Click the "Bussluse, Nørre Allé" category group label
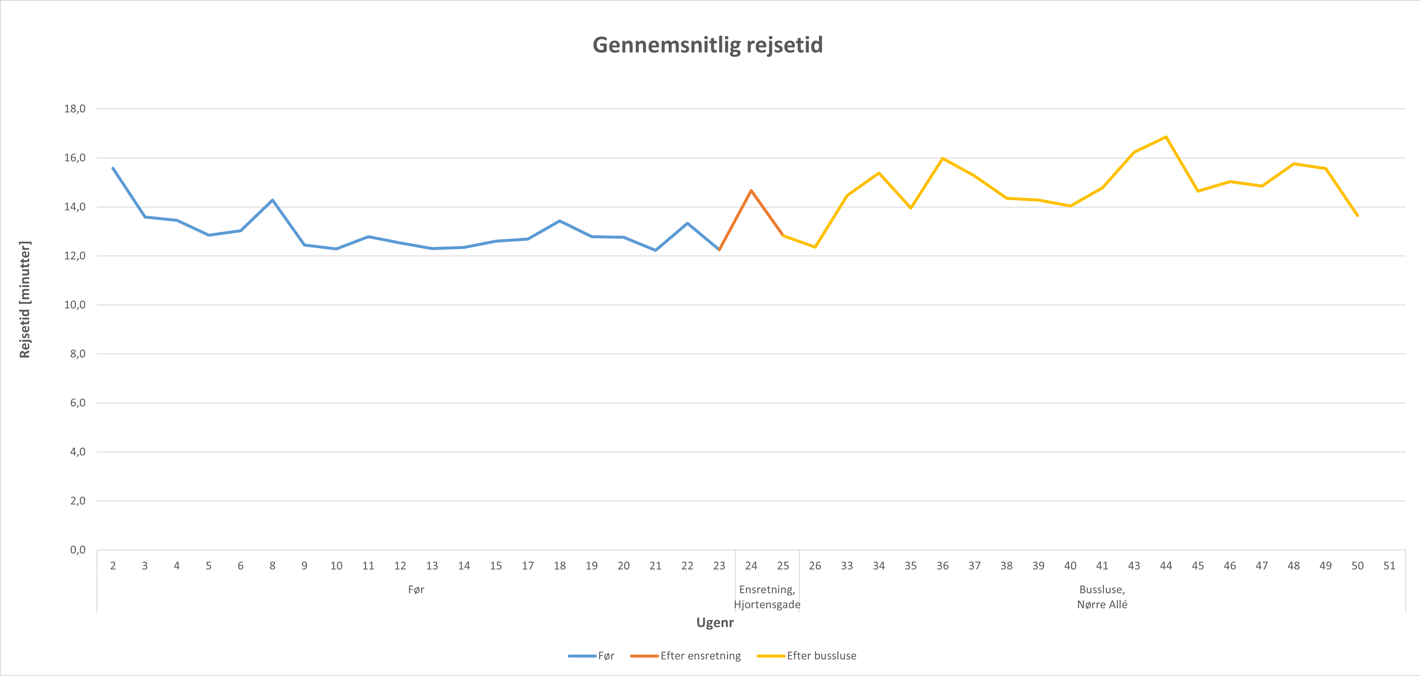 pos(1102,597)
